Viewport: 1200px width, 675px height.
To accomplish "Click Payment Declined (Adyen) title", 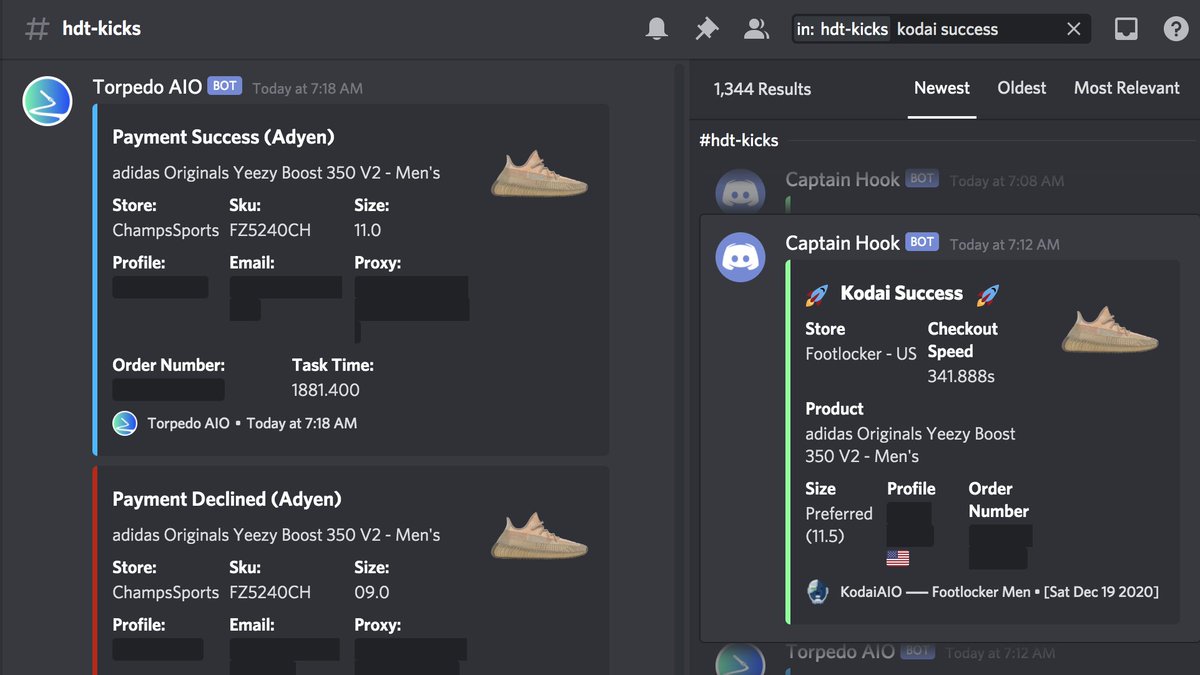I will (227, 499).
